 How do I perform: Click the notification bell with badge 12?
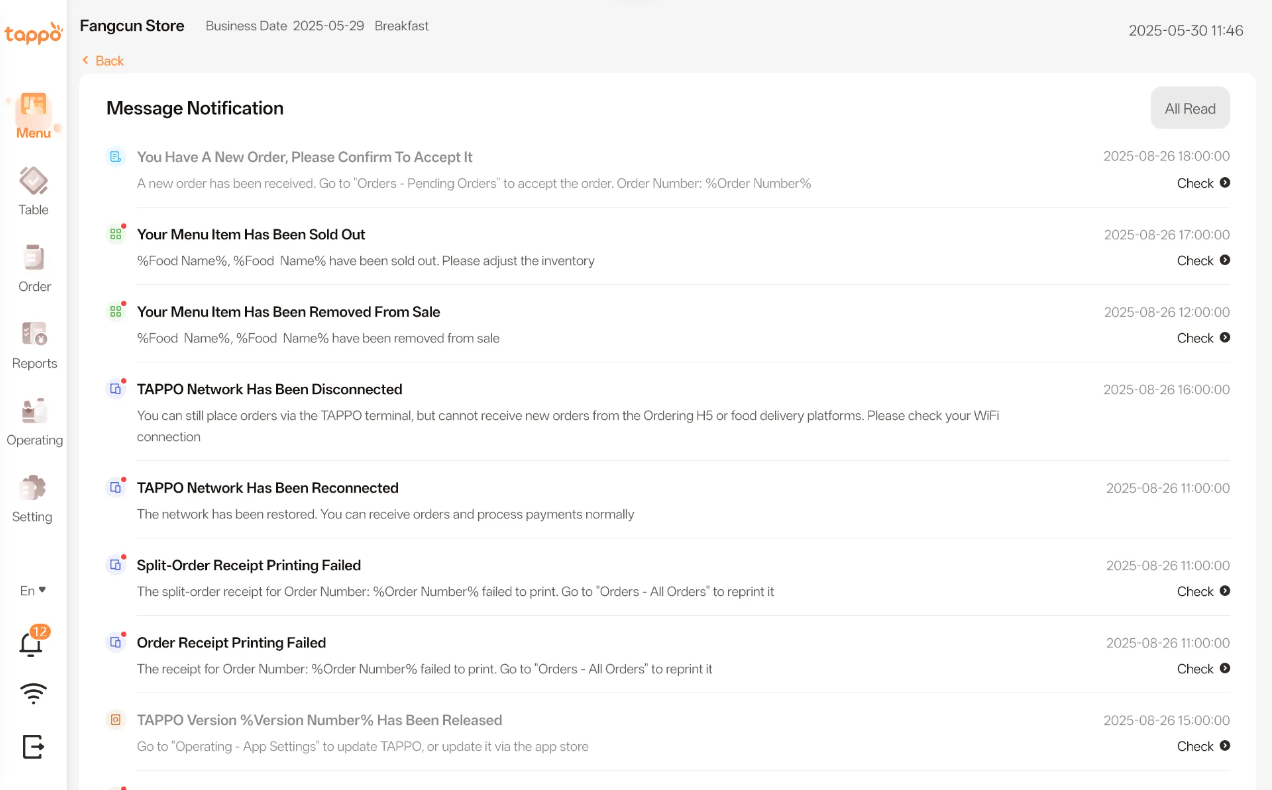point(32,644)
